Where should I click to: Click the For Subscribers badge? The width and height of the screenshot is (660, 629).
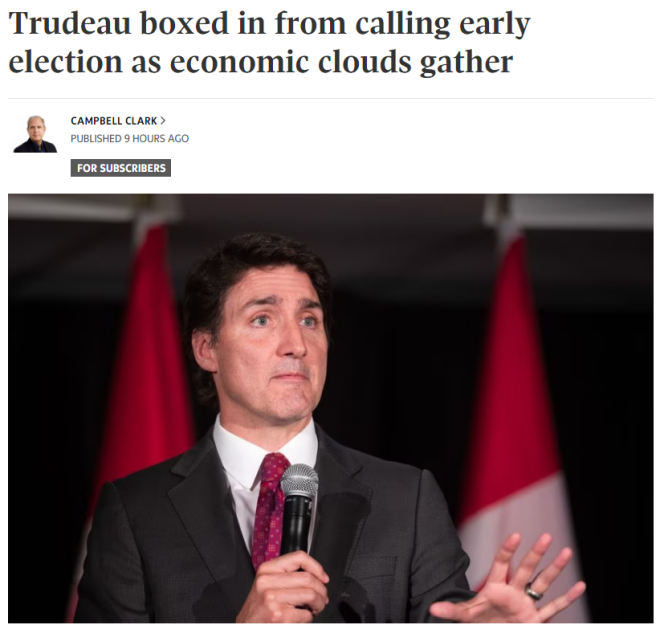tap(121, 168)
